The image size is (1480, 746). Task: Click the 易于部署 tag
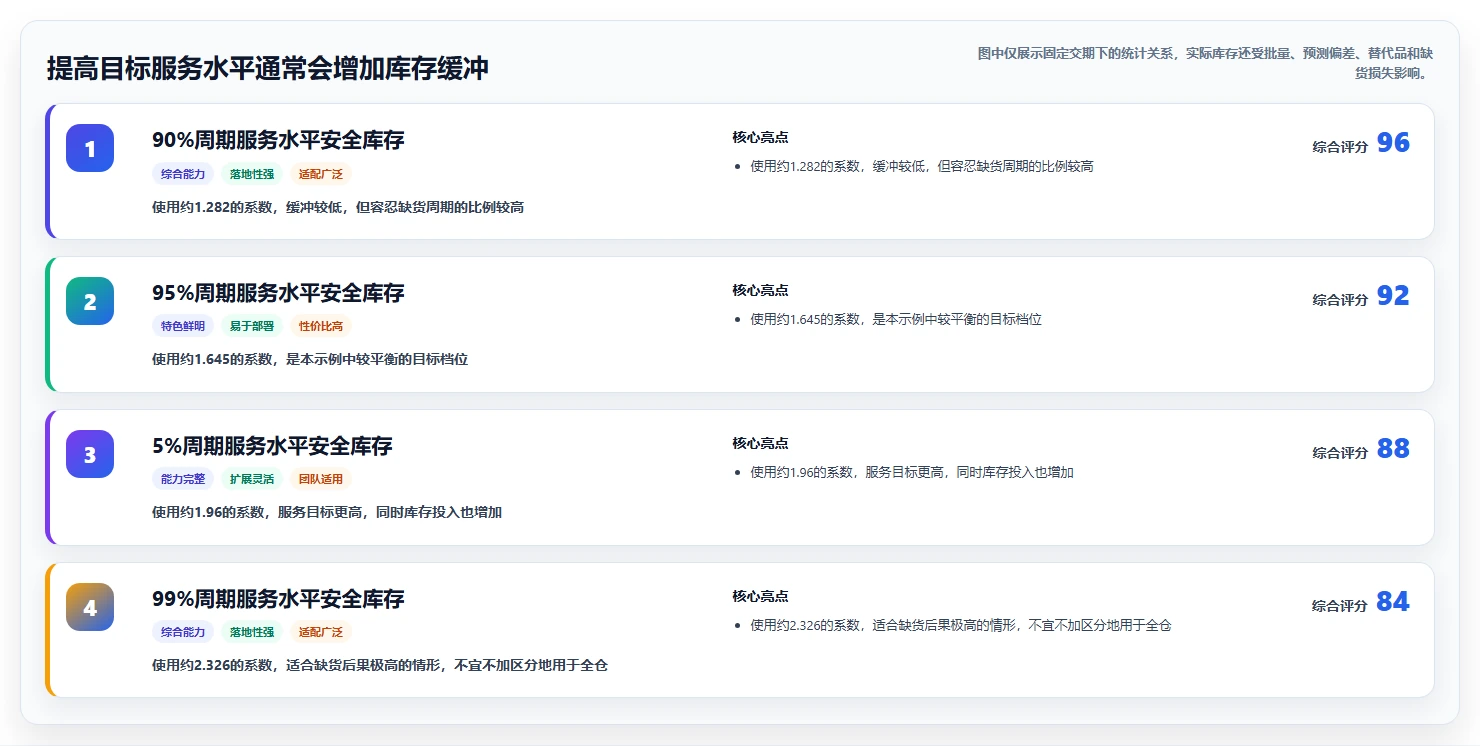[252, 326]
